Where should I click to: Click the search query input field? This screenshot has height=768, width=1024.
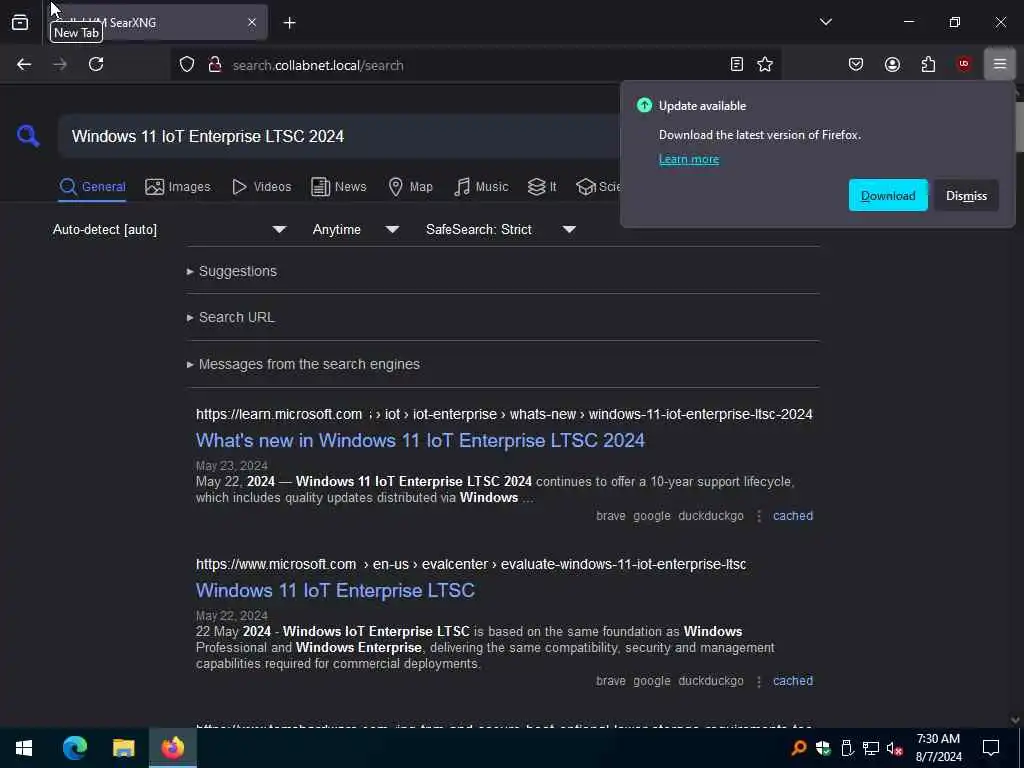click(340, 136)
